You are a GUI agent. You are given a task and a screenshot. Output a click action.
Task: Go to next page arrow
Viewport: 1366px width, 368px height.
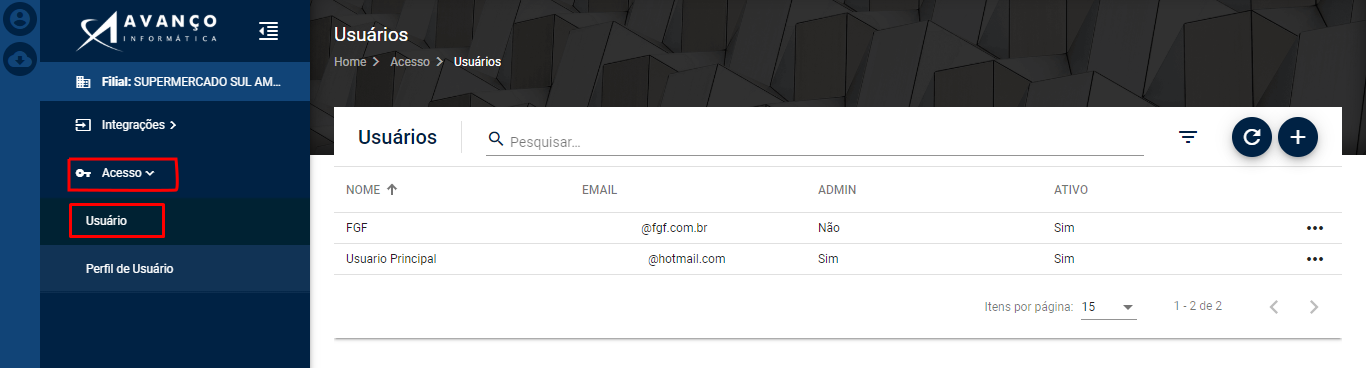point(1315,307)
